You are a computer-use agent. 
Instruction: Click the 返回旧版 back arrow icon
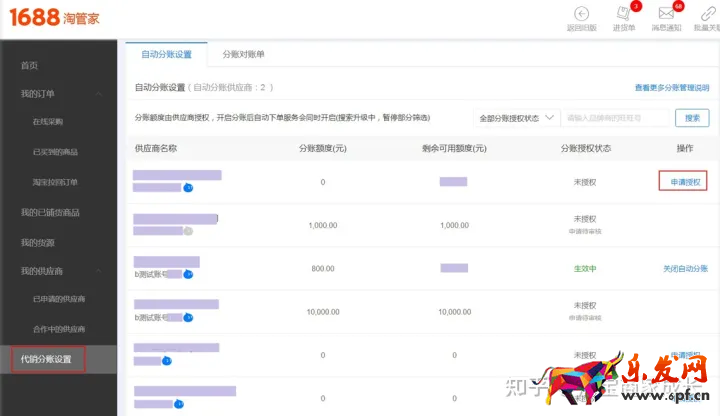(581, 13)
